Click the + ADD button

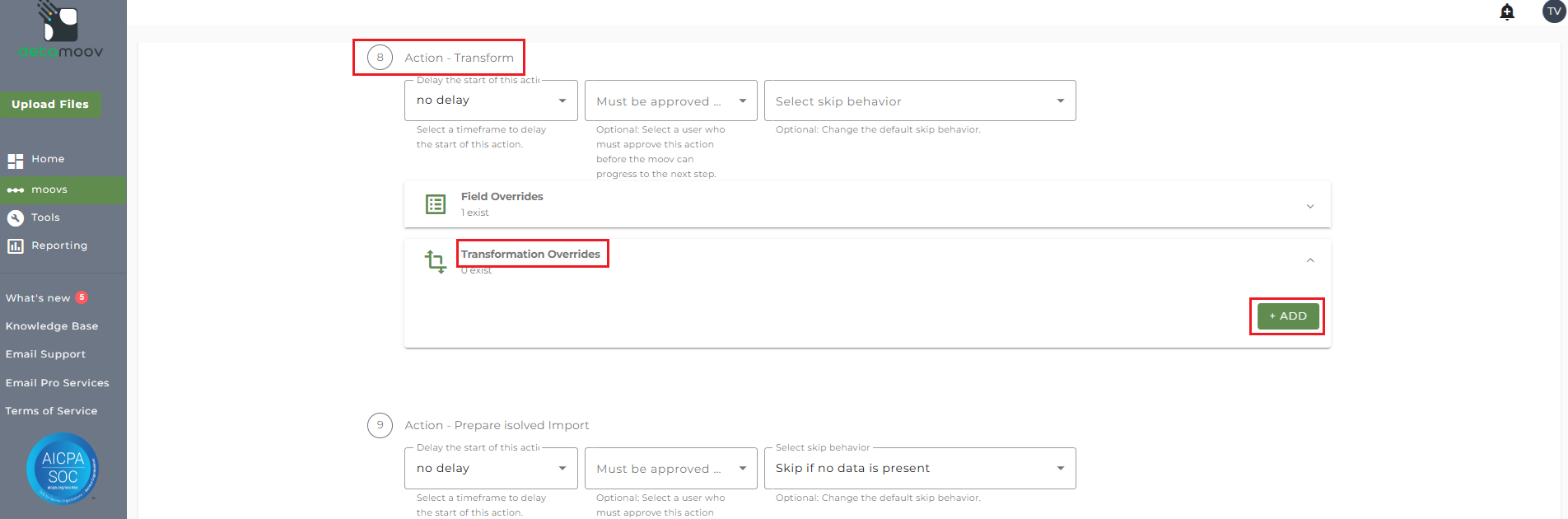click(1287, 316)
